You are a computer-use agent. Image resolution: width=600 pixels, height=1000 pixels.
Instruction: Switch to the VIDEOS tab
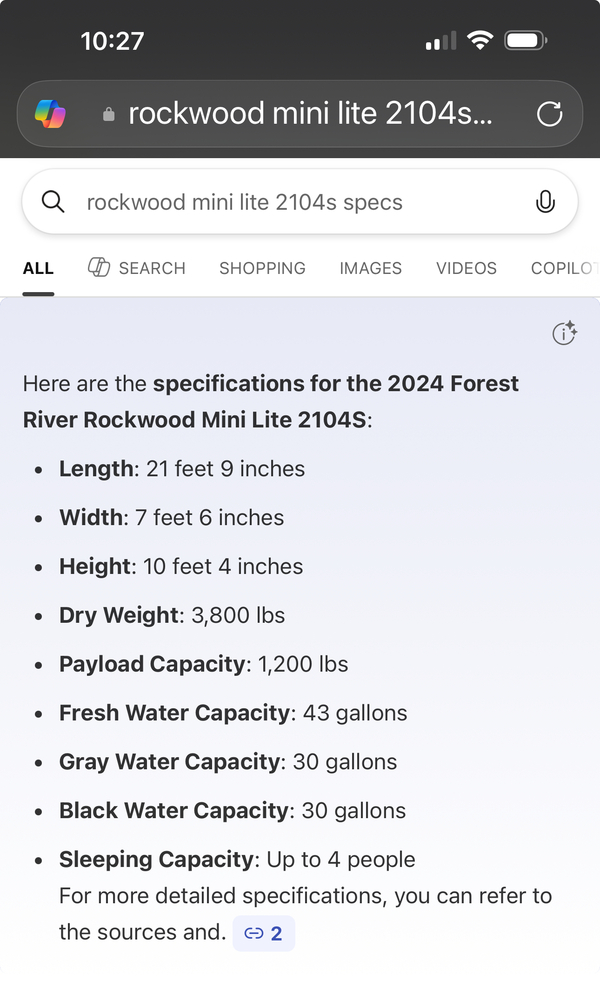point(466,268)
